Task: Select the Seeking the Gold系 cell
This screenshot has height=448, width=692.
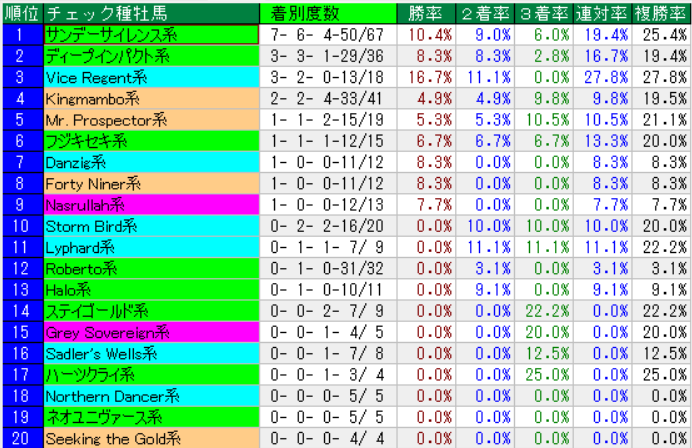Action: (151, 438)
